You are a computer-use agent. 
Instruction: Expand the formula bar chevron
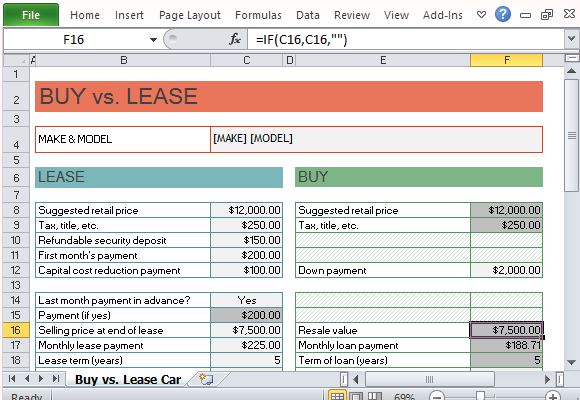pos(571,38)
